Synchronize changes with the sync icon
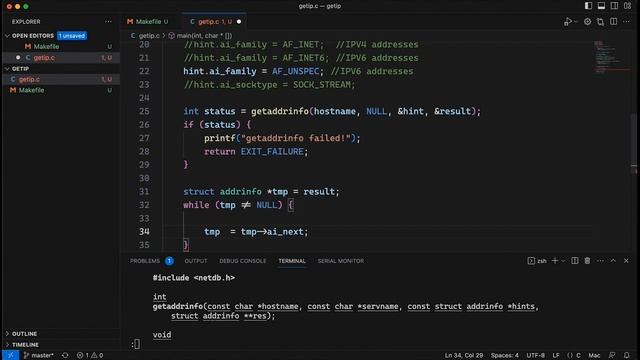This screenshot has width=640, height=360. pos(65,356)
